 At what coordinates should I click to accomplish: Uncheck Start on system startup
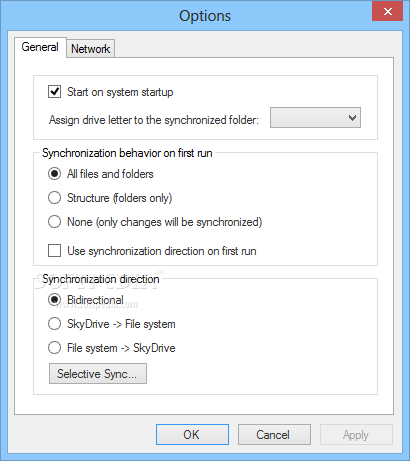coord(54,92)
